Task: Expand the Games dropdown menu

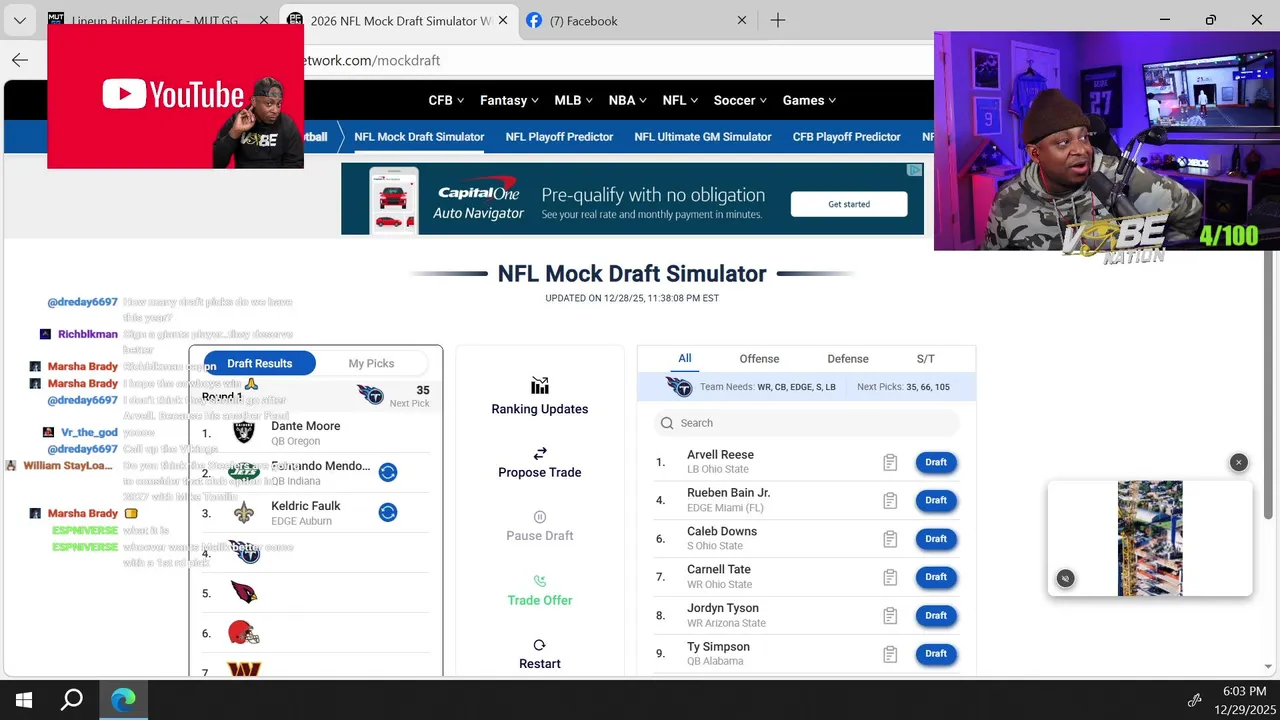Action: [x=809, y=100]
